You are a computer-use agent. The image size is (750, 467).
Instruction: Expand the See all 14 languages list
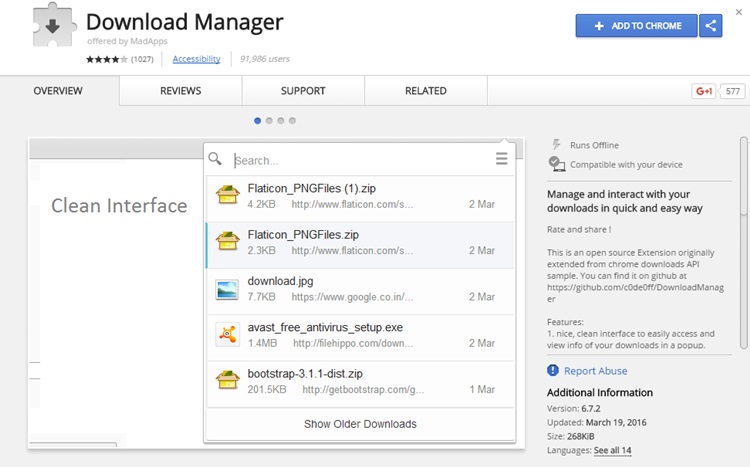[x=612, y=450]
